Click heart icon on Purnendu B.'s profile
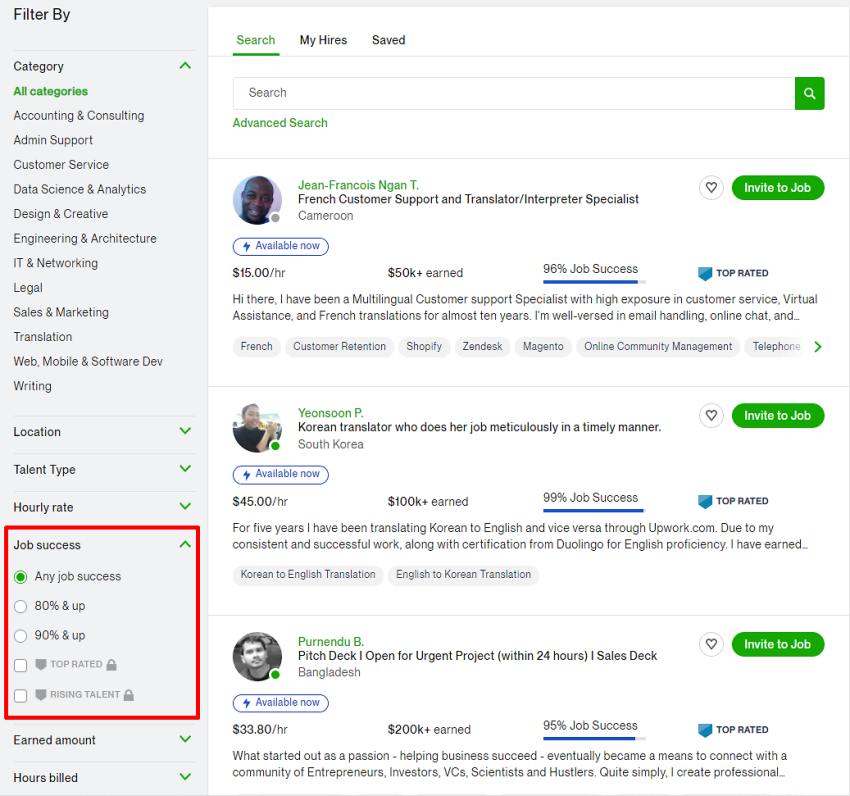This screenshot has height=796, width=850. [711, 644]
